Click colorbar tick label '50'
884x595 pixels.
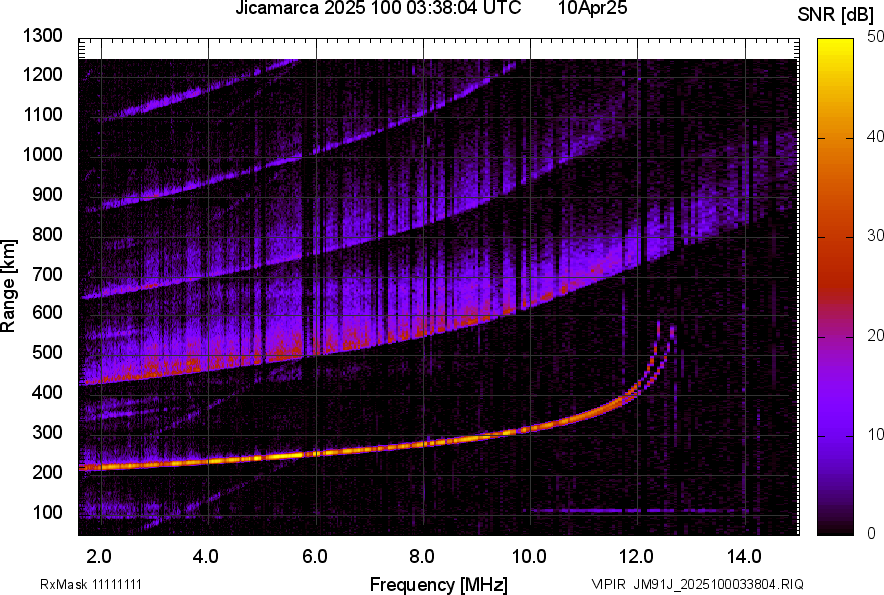875,37
